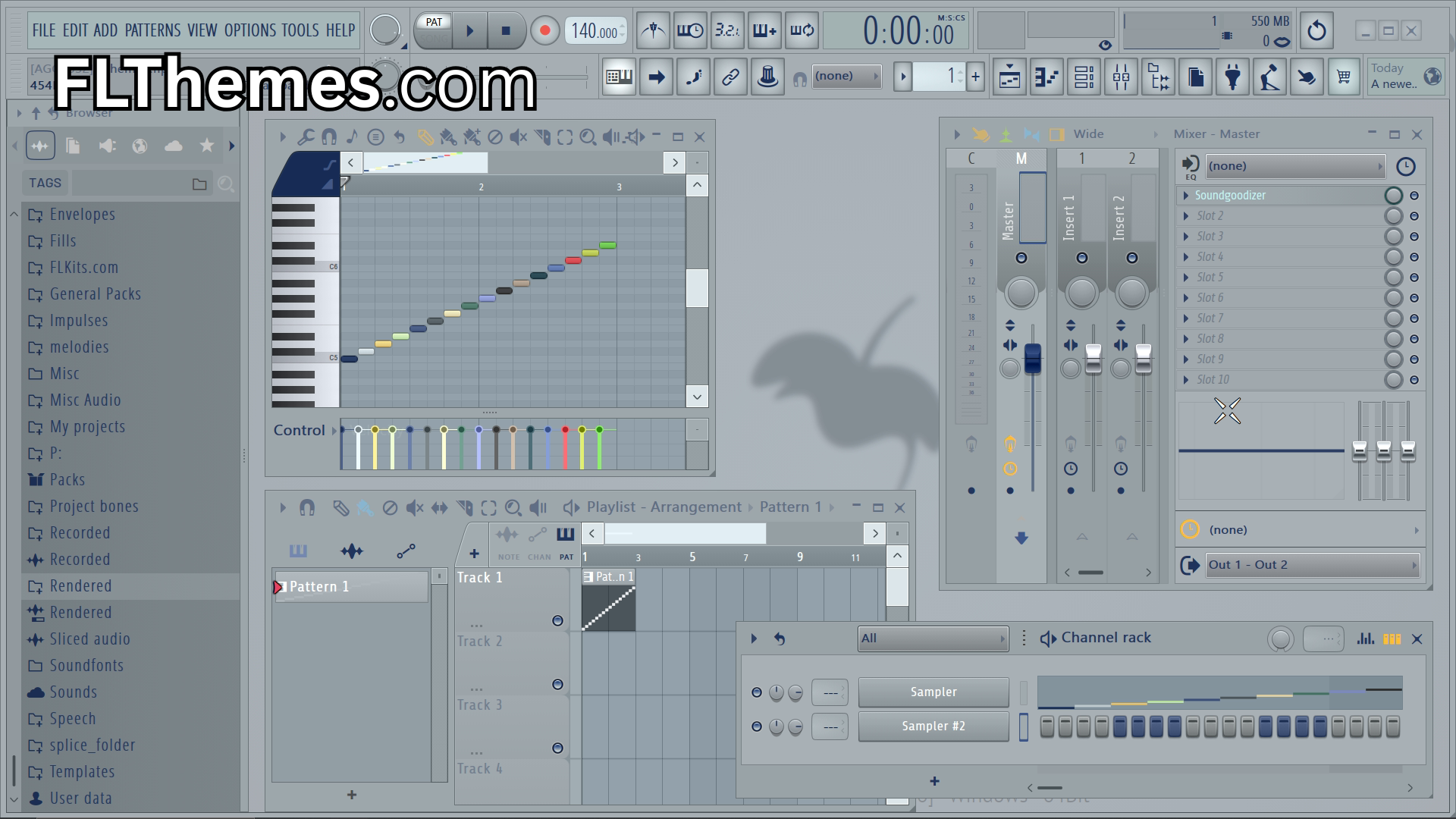1456x819 pixels.
Task: Click the Record button in transport
Action: 544,31
